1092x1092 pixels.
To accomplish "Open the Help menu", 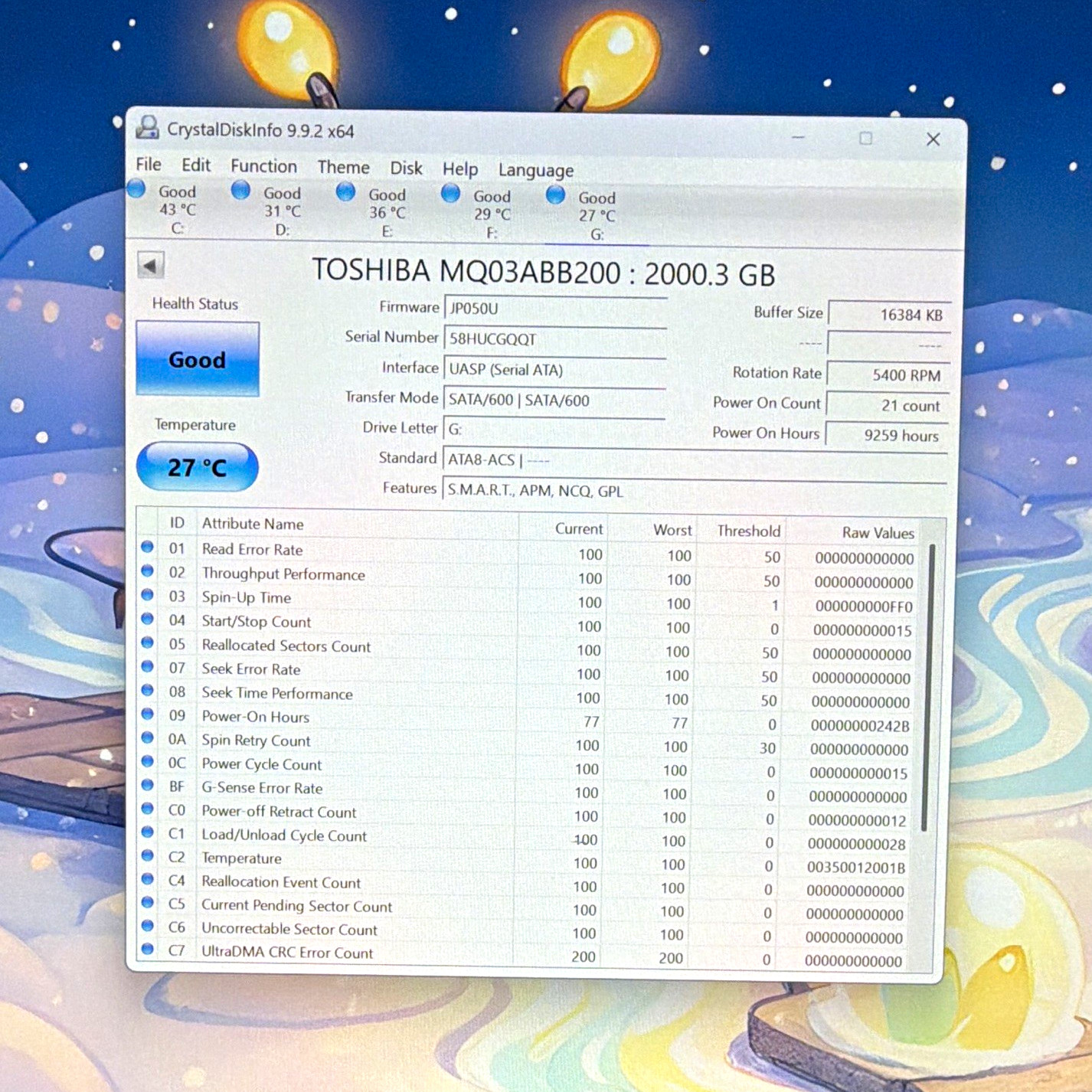I will coord(460,169).
